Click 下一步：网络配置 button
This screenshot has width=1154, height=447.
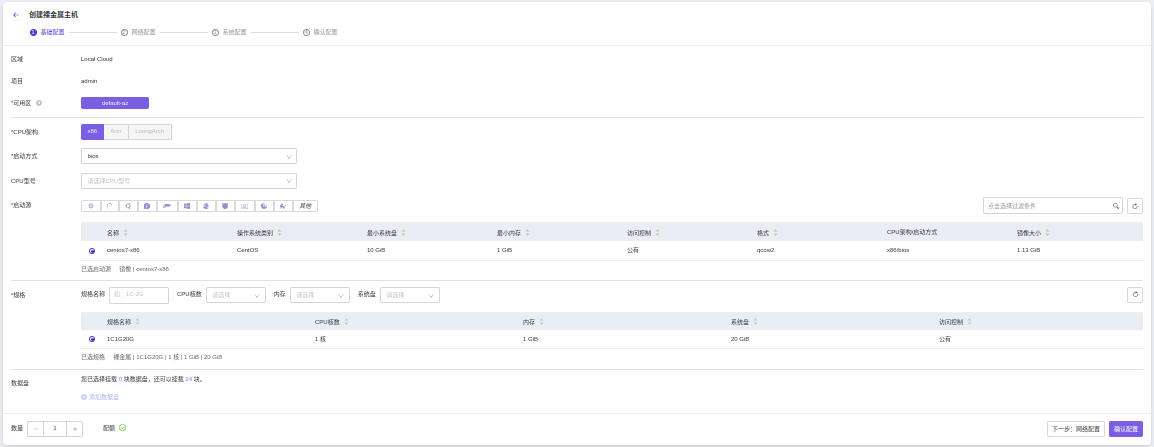point(1075,429)
